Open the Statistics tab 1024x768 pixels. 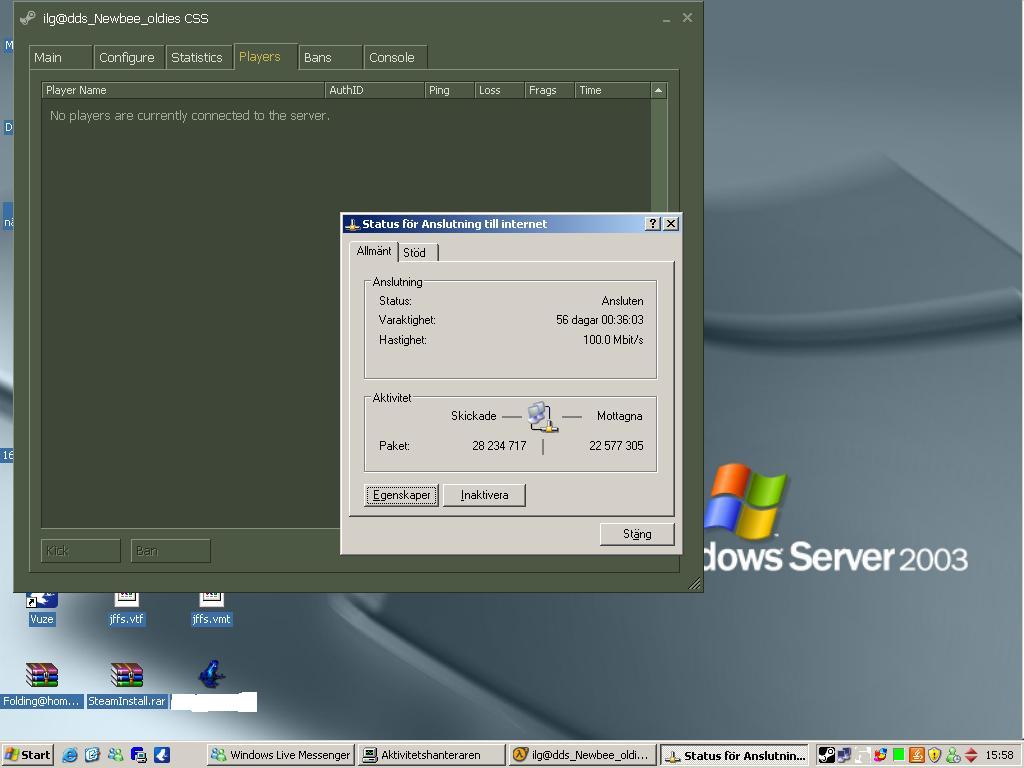(199, 57)
